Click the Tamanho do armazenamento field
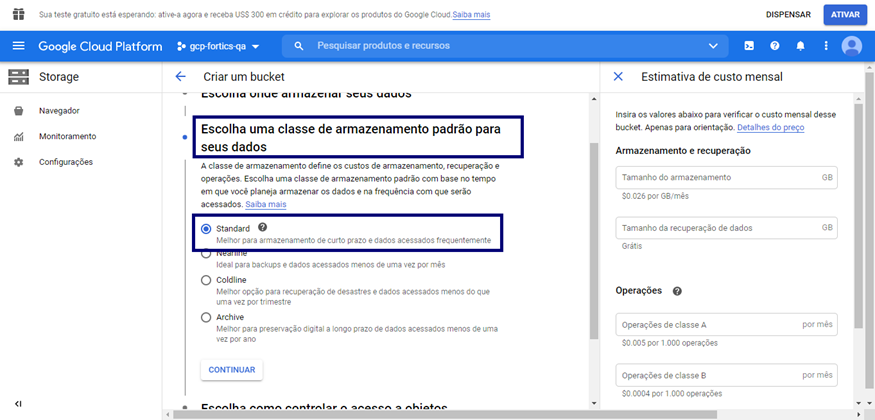The image size is (875, 420). click(727, 177)
